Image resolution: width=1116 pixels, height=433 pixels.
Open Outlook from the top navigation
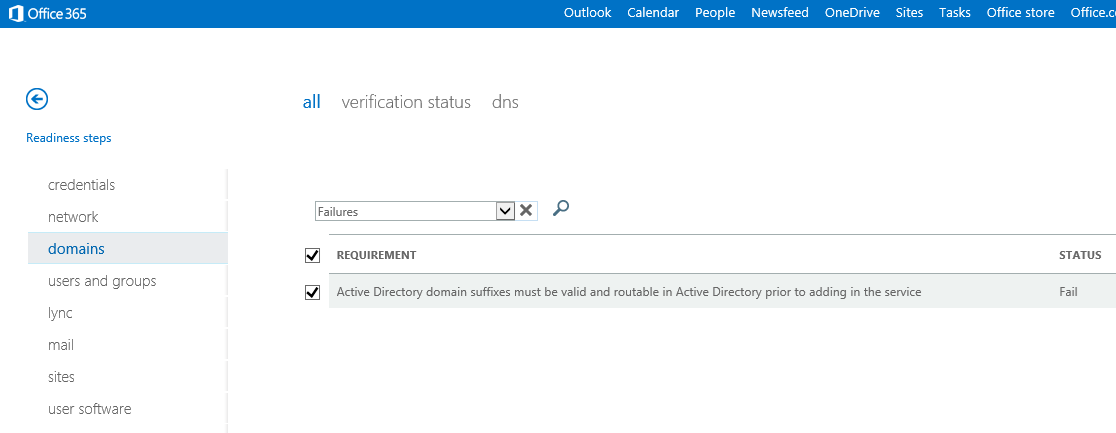click(x=587, y=13)
